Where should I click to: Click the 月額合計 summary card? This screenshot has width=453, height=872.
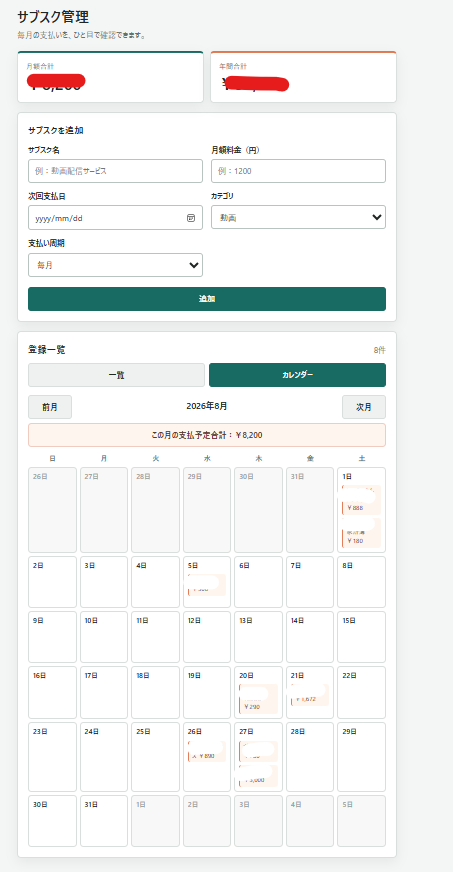pos(110,77)
